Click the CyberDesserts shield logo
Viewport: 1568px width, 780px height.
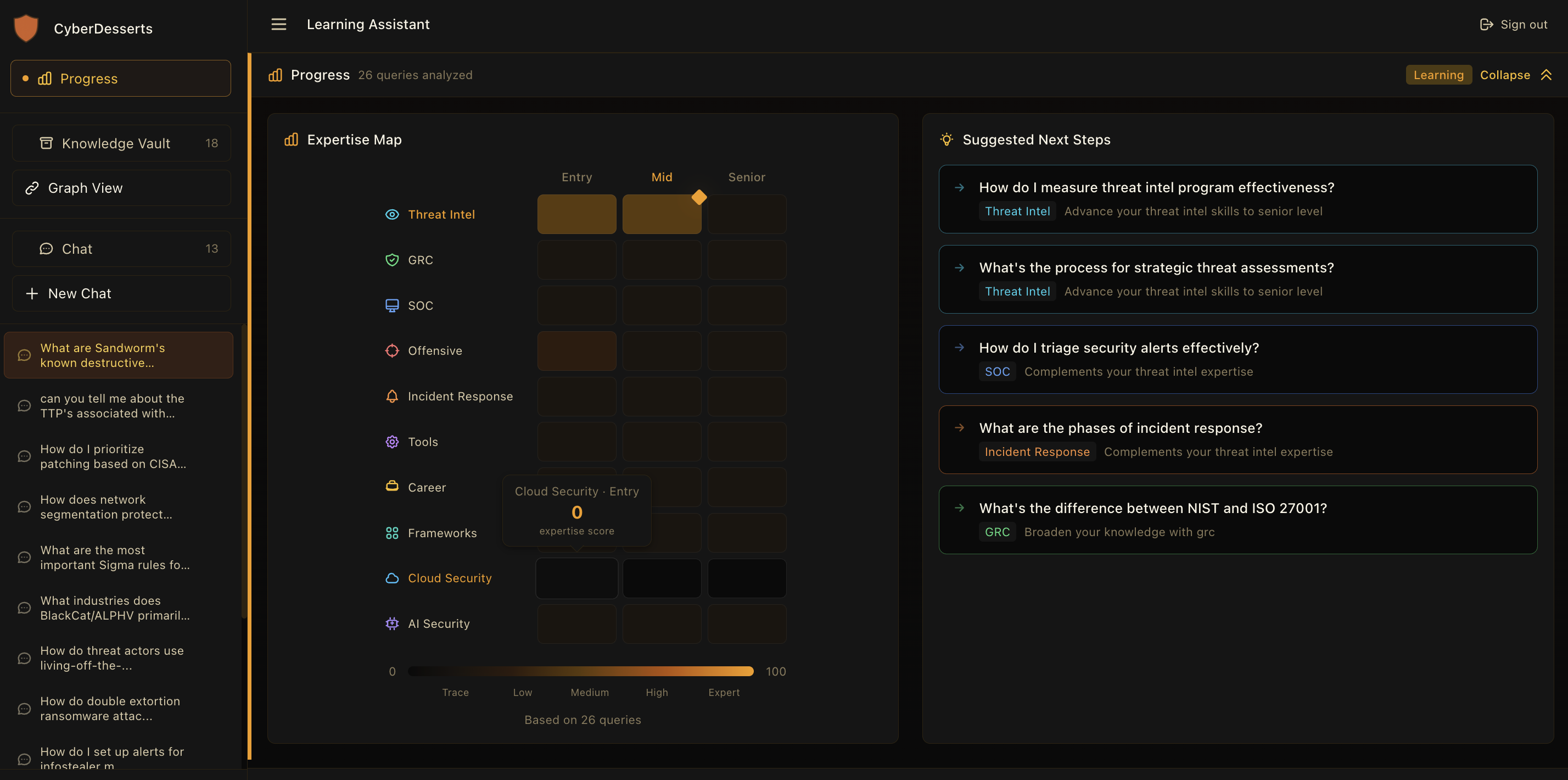pyautogui.click(x=26, y=27)
